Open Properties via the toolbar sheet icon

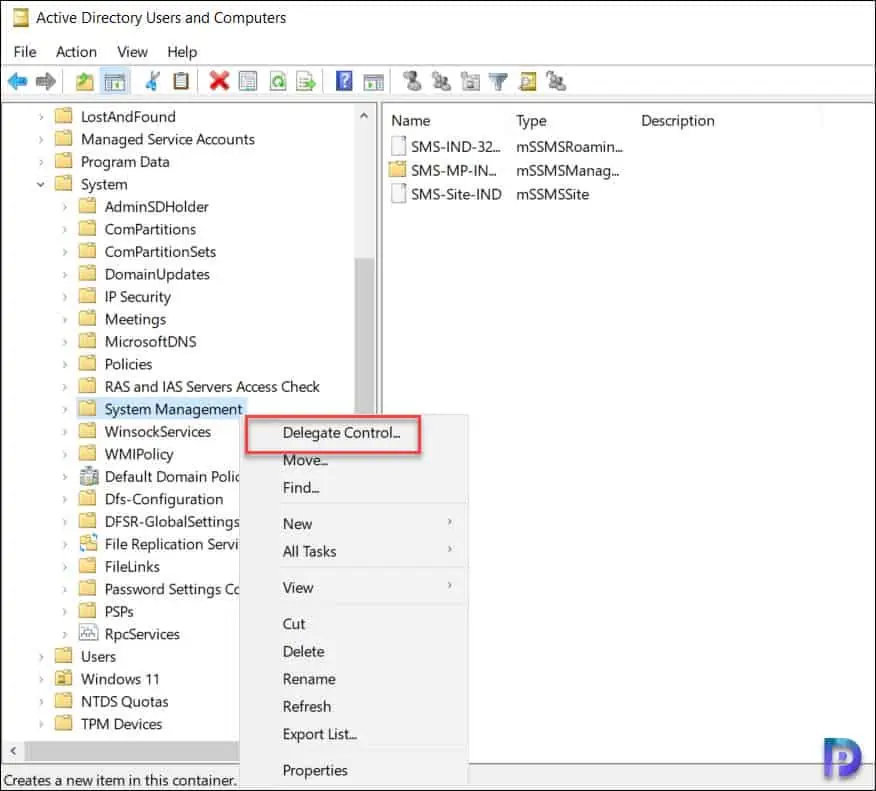[x=248, y=82]
